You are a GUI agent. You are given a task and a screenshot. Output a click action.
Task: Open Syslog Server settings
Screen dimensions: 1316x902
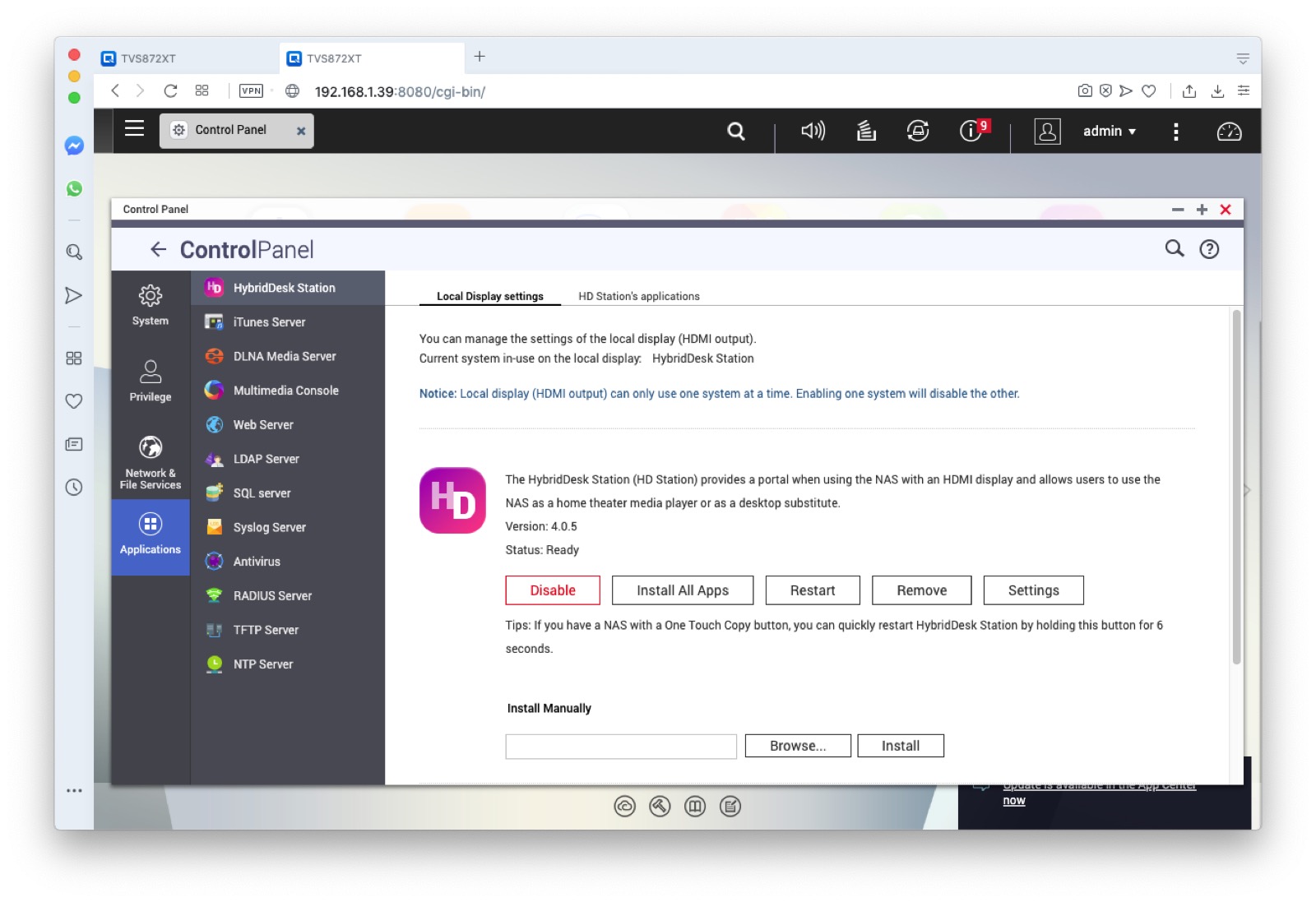[288, 527]
